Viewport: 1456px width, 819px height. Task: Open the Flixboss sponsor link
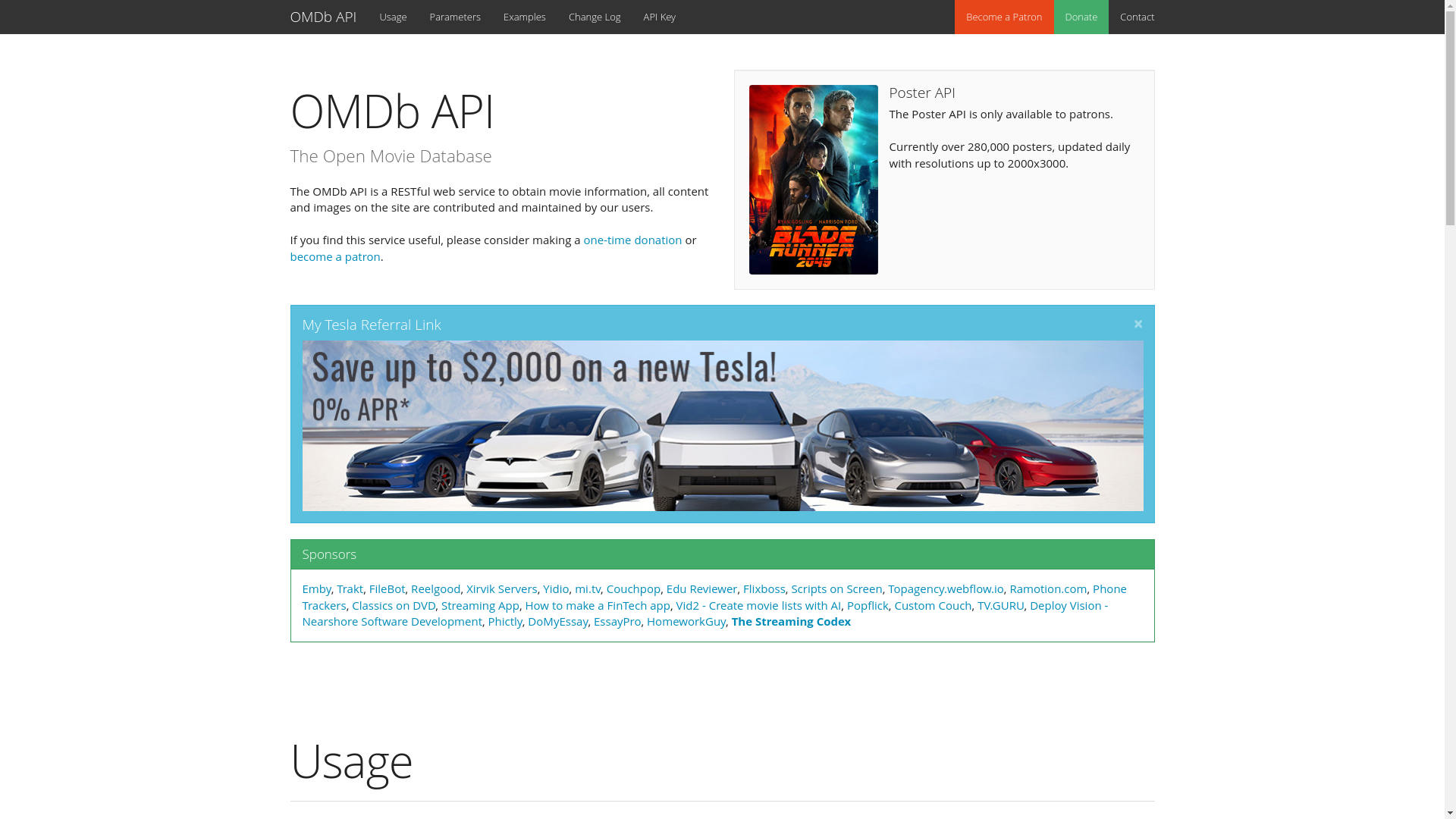(x=764, y=588)
